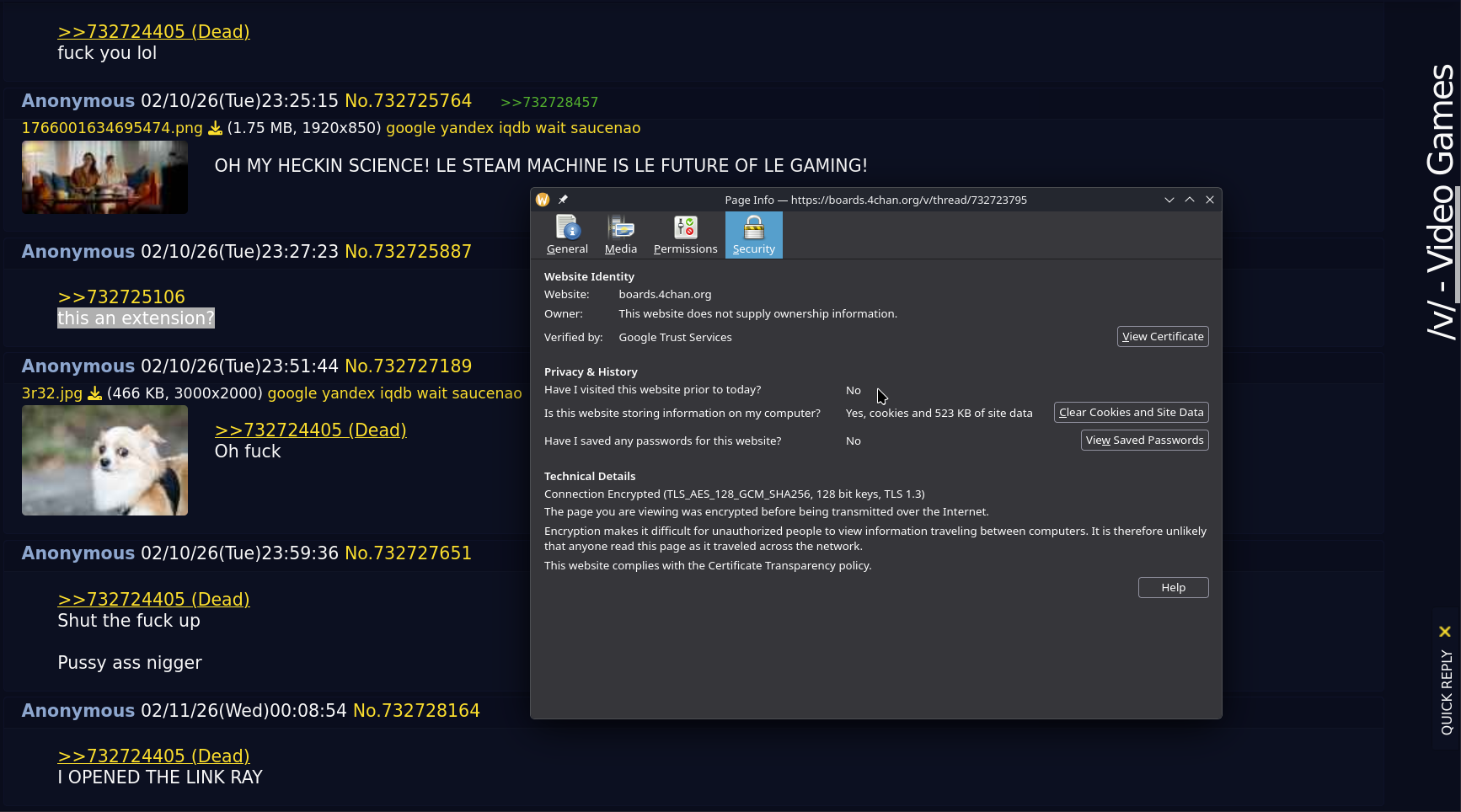Expand thumbnail of post No.732725764
The width and height of the screenshot is (1461, 812).
click(x=104, y=177)
